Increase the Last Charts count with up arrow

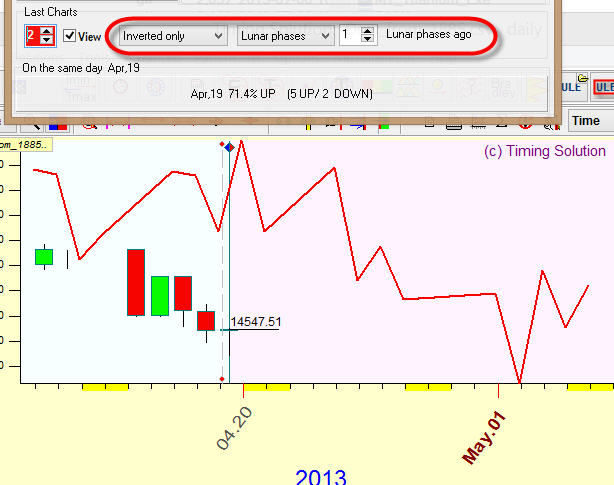click(47, 31)
